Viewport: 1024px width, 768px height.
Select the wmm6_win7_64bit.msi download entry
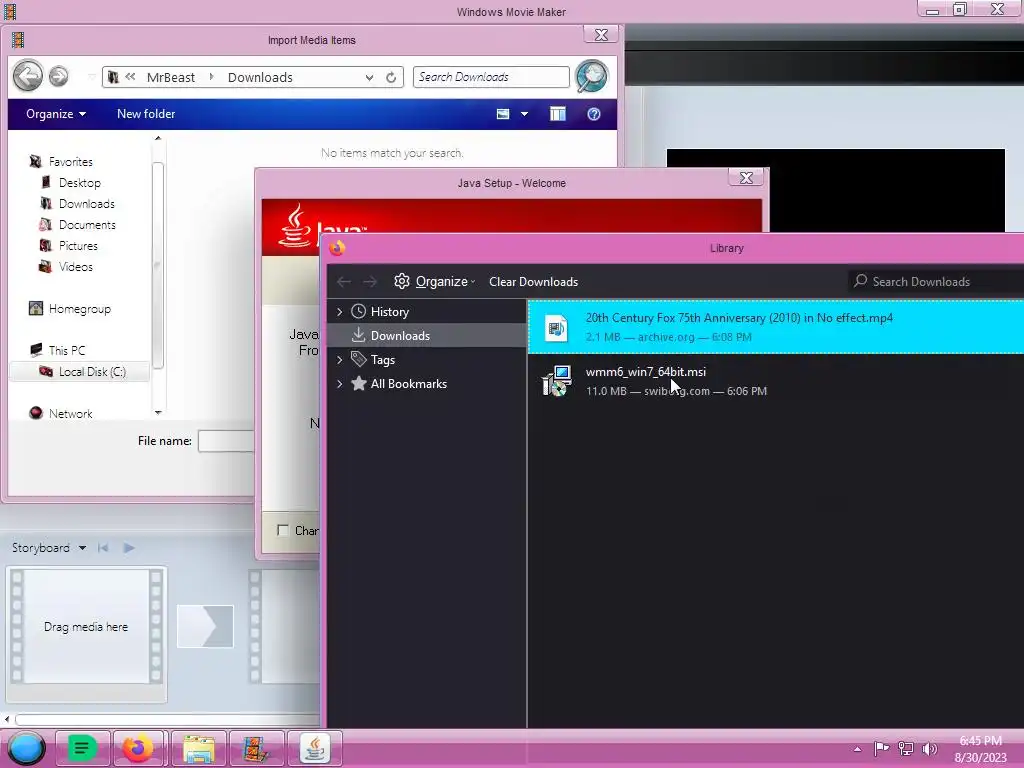coord(776,381)
